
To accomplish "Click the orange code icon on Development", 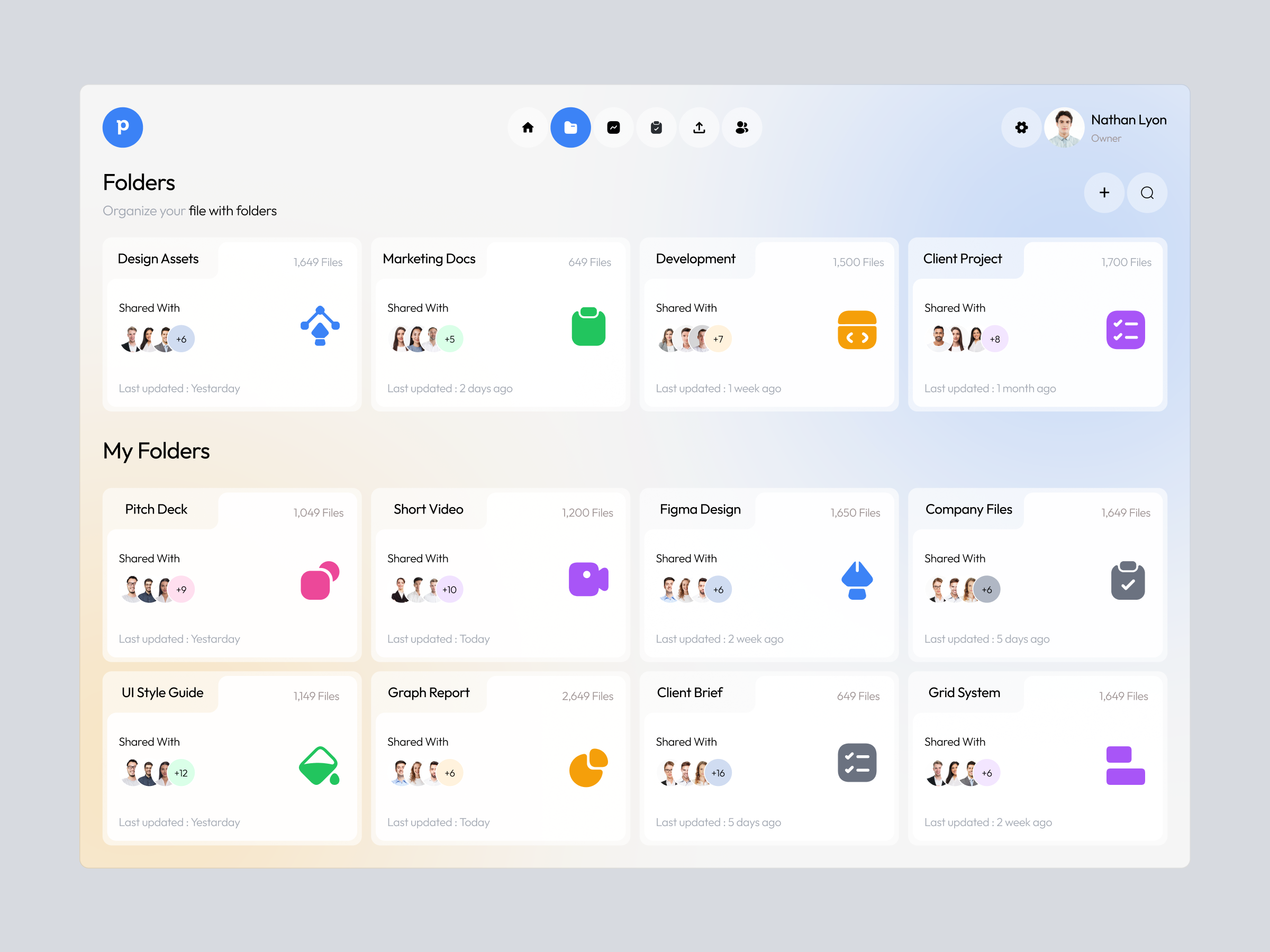I will click(857, 329).
